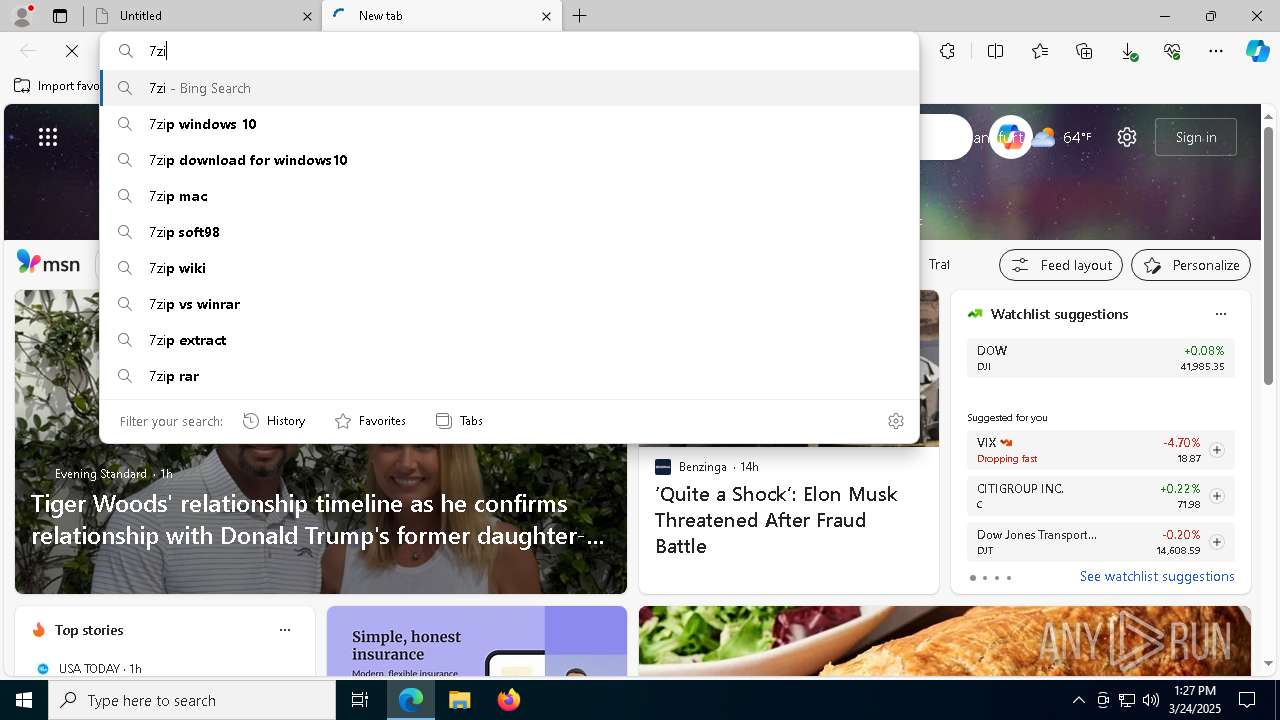This screenshot has height=720, width=1280.
Task: Select the 7zip wiki suggestion
Action: pos(509,268)
